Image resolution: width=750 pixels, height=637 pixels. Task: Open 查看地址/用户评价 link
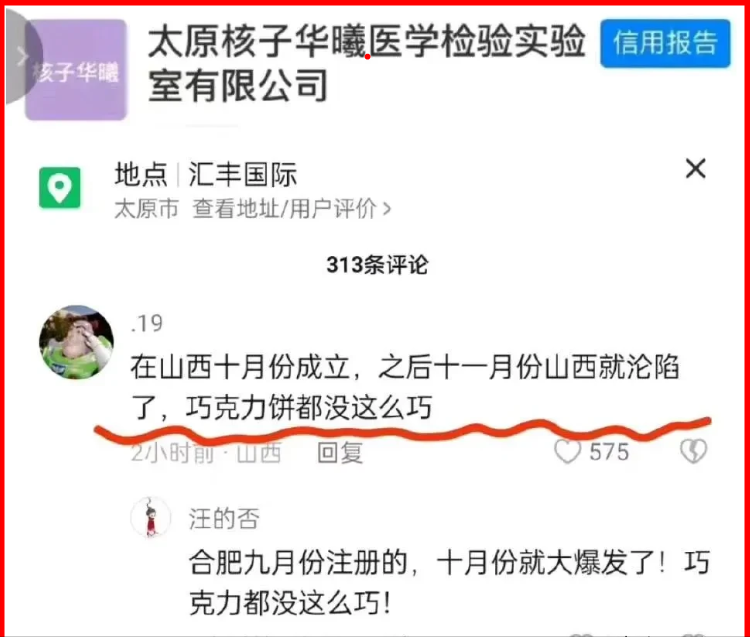coord(285,209)
